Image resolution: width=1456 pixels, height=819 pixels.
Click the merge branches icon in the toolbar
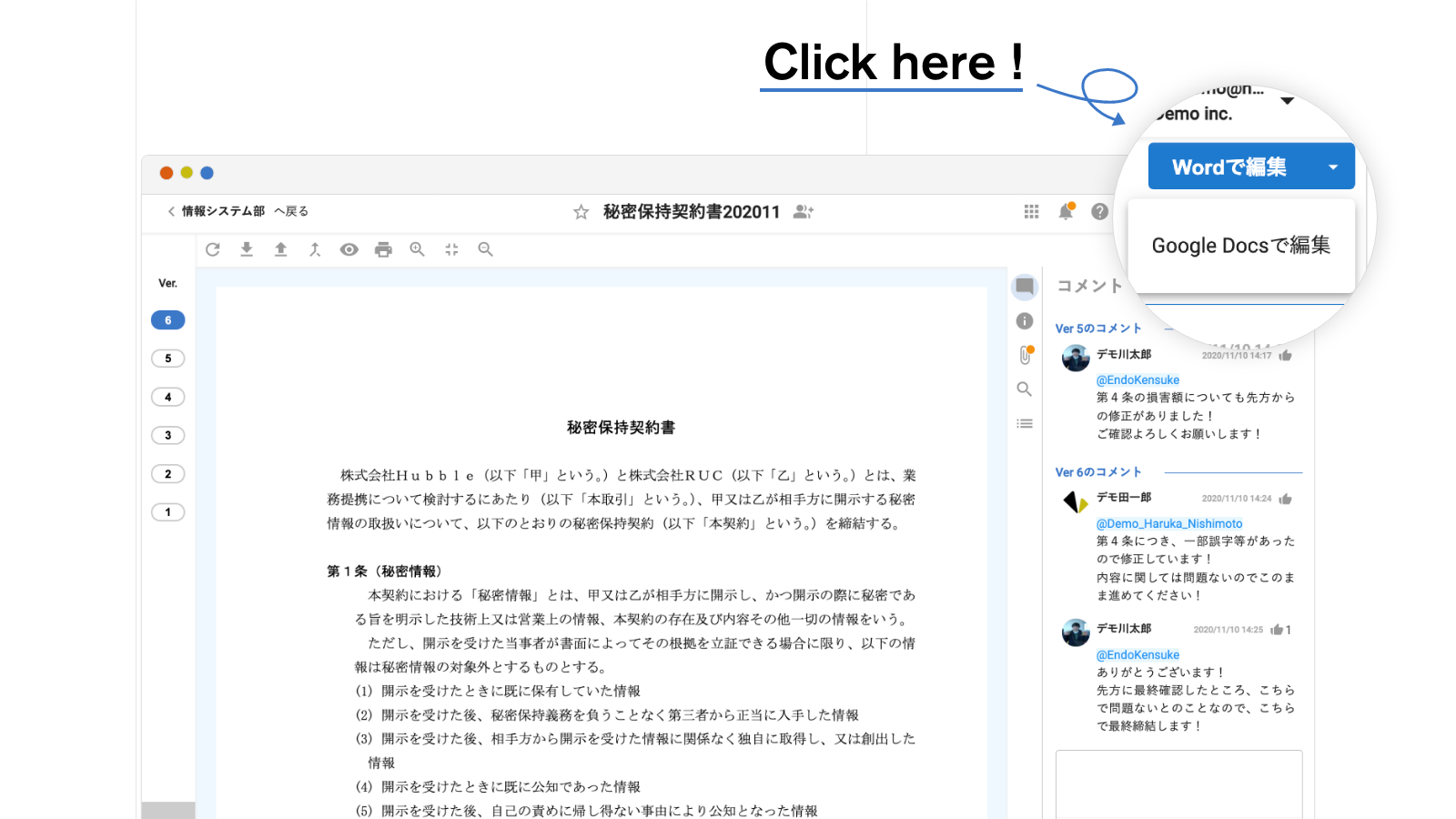click(x=315, y=249)
